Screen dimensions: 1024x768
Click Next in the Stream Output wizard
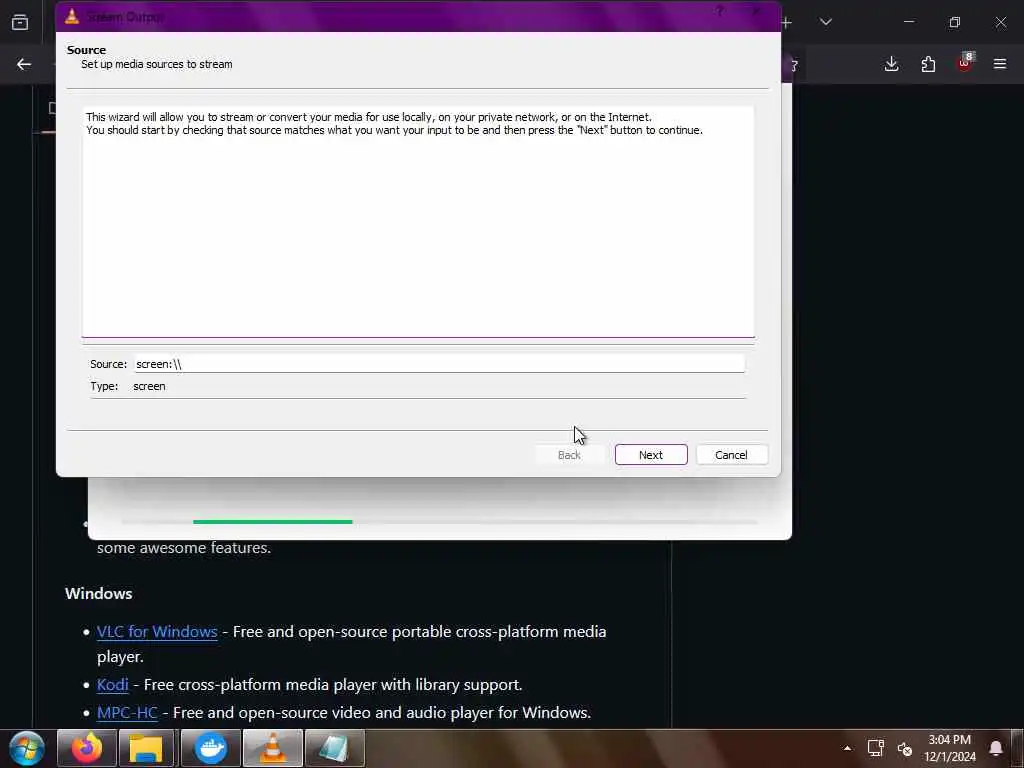[650, 455]
